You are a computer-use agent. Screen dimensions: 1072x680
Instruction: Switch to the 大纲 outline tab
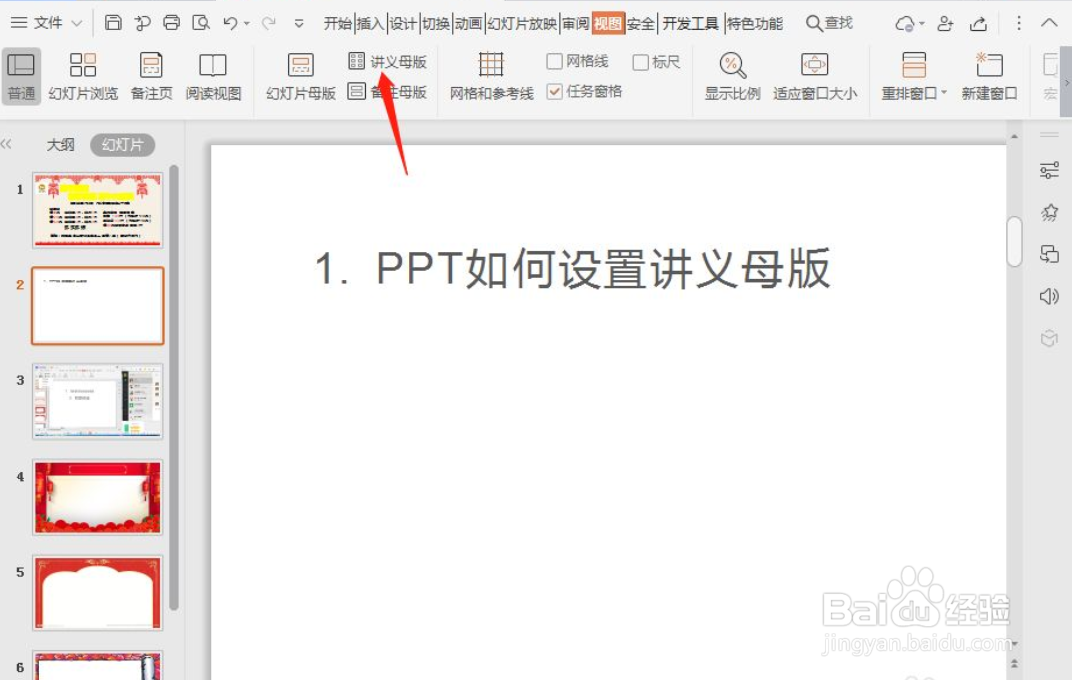pyautogui.click(x=60, y=145)
